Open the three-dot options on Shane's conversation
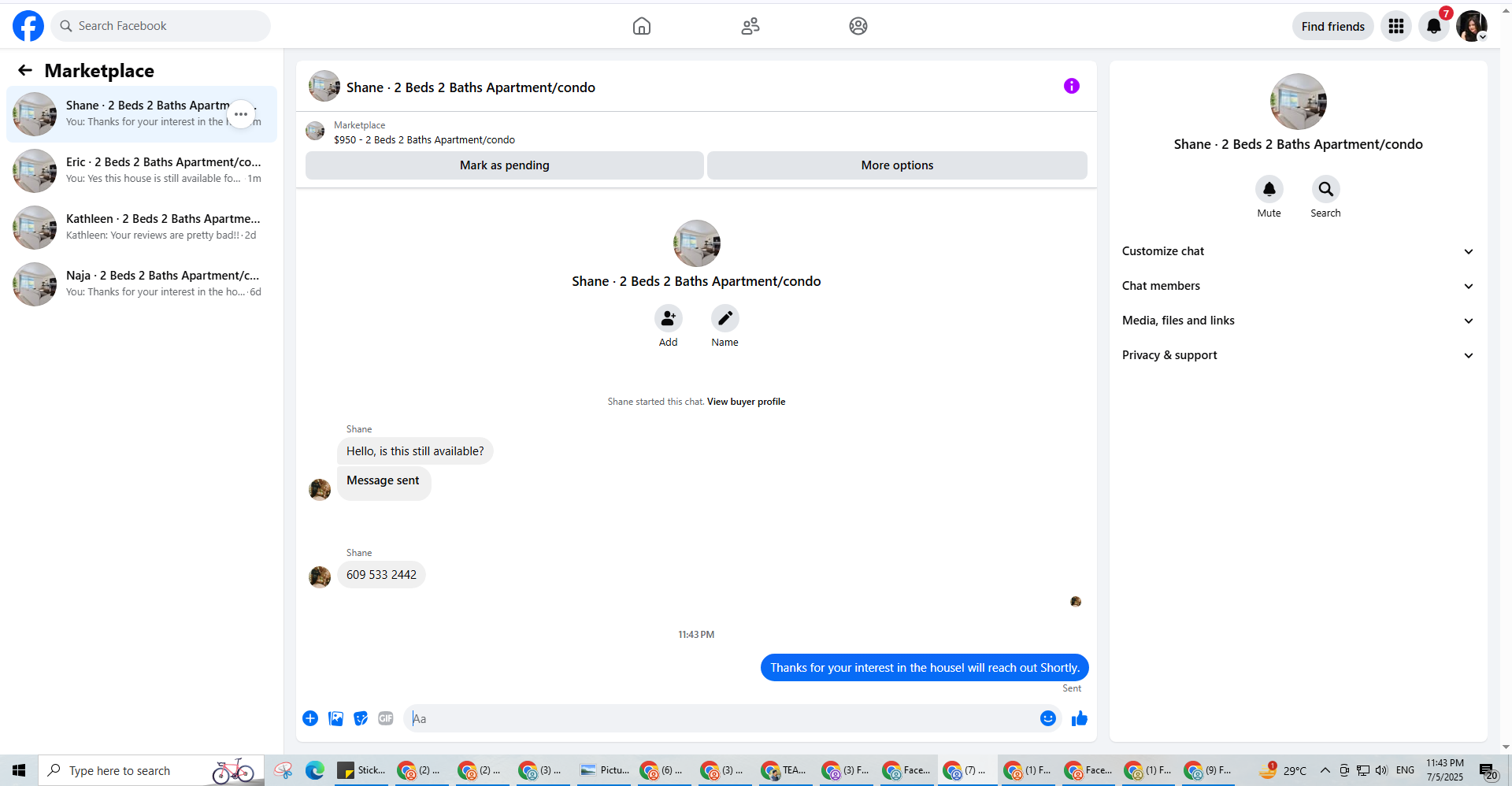 [x=241, y=114]
